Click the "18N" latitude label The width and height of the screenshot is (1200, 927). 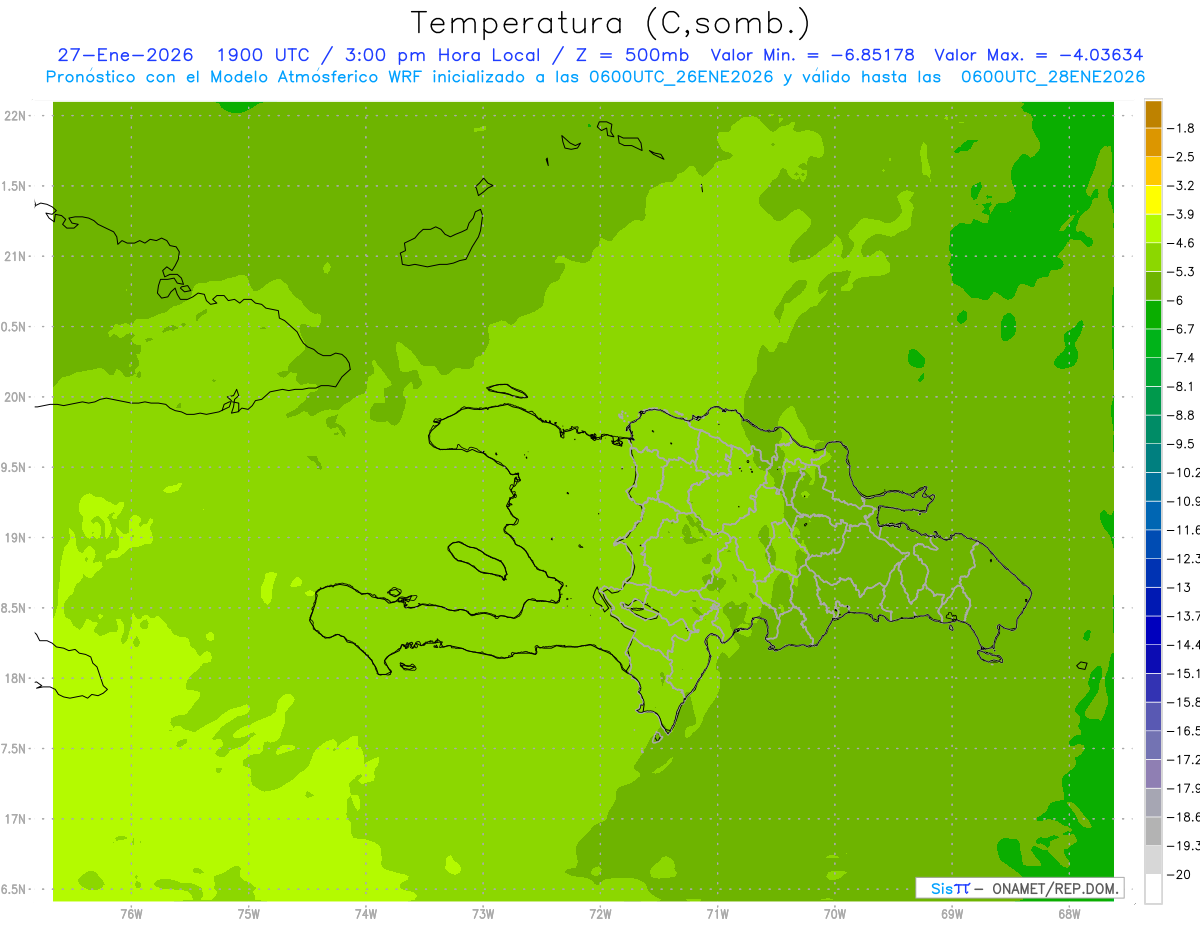[x=15, y=679]
